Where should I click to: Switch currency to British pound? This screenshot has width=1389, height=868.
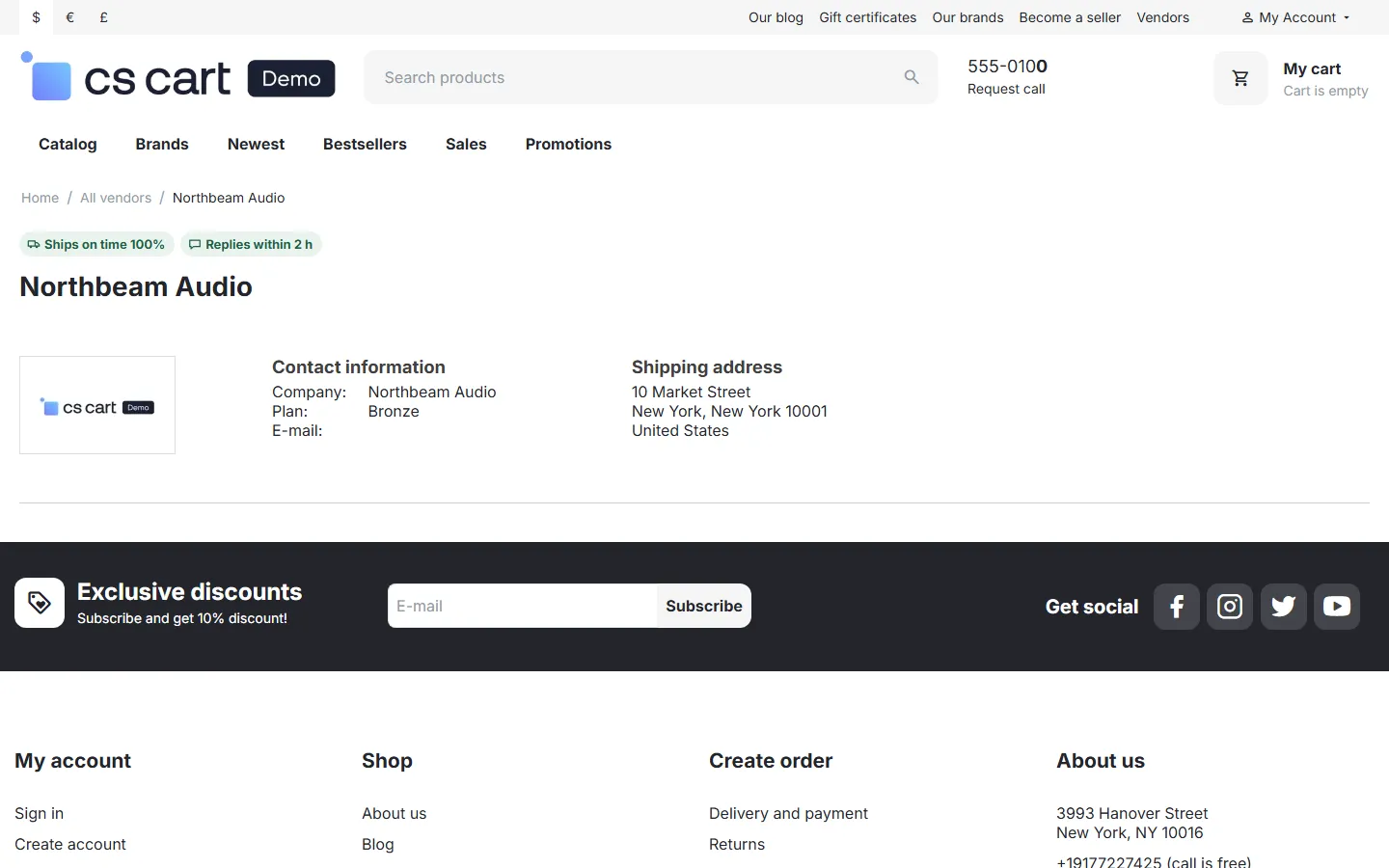[x=103, y=17]
